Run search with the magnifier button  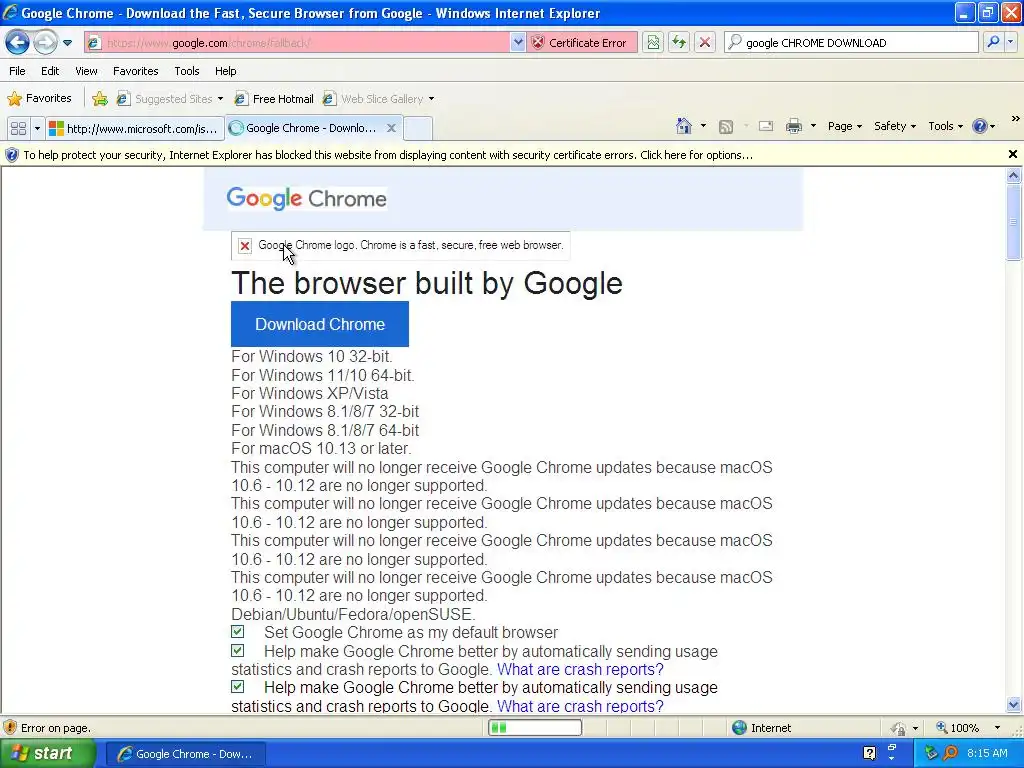(993, 43)
